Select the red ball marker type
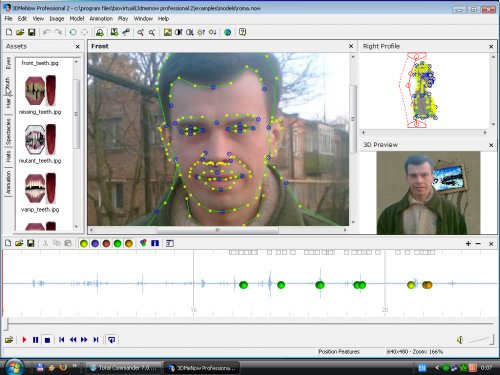 pyautogui.click(x=106, y=244)
